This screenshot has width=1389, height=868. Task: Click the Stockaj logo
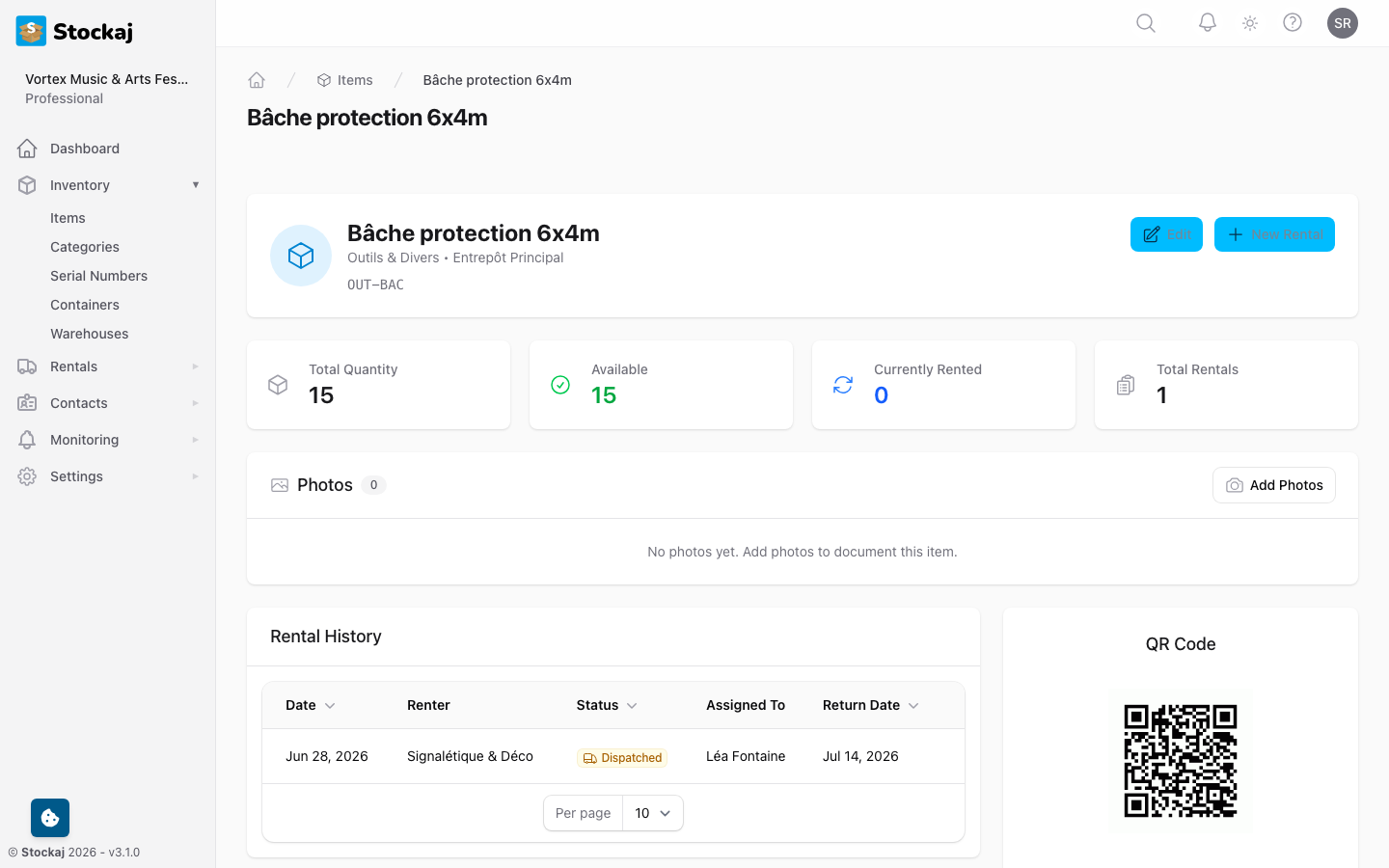pyautogui.click(x=74, y=31)
